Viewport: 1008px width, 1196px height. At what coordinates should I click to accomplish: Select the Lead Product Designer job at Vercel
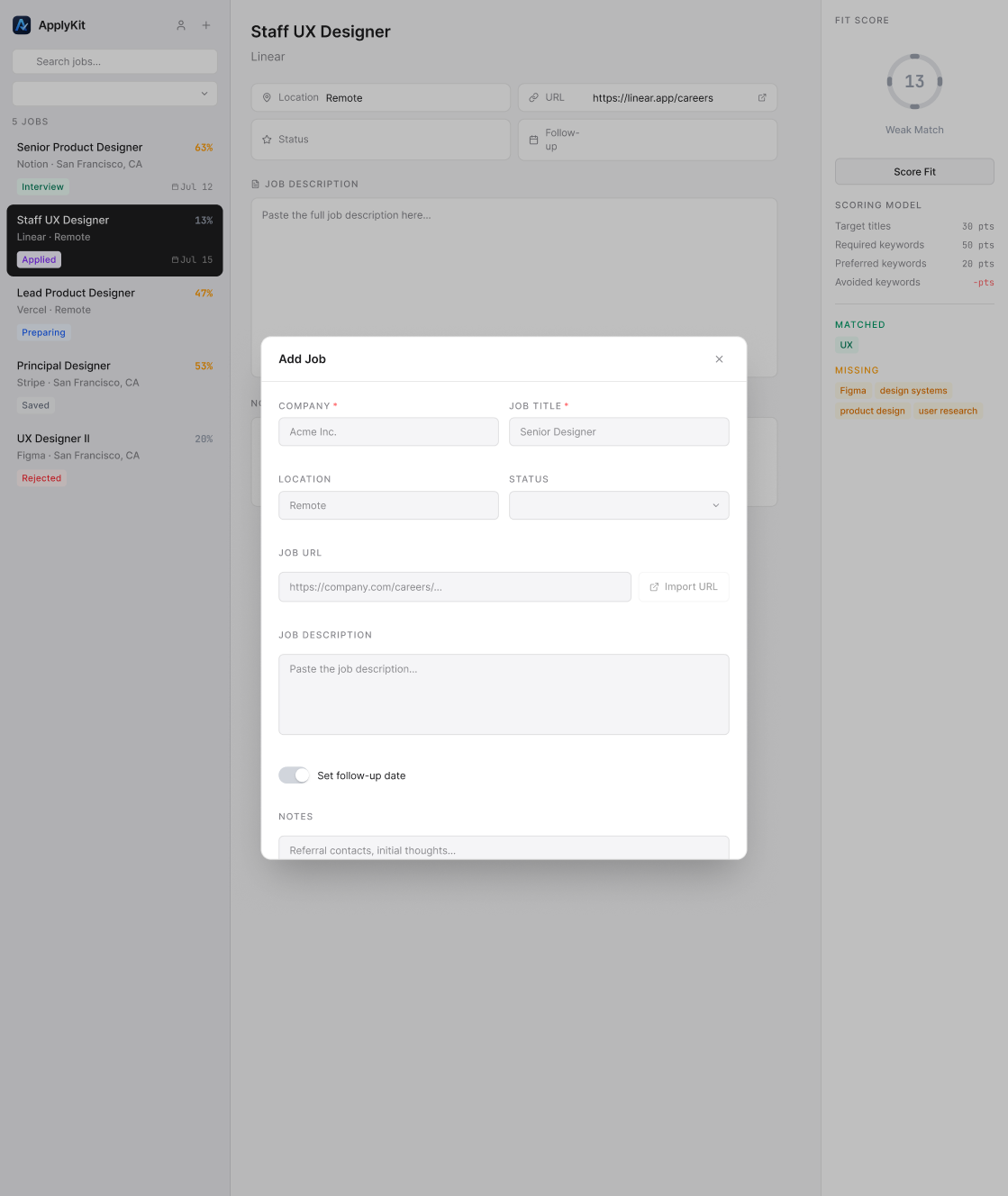point(114,313)
